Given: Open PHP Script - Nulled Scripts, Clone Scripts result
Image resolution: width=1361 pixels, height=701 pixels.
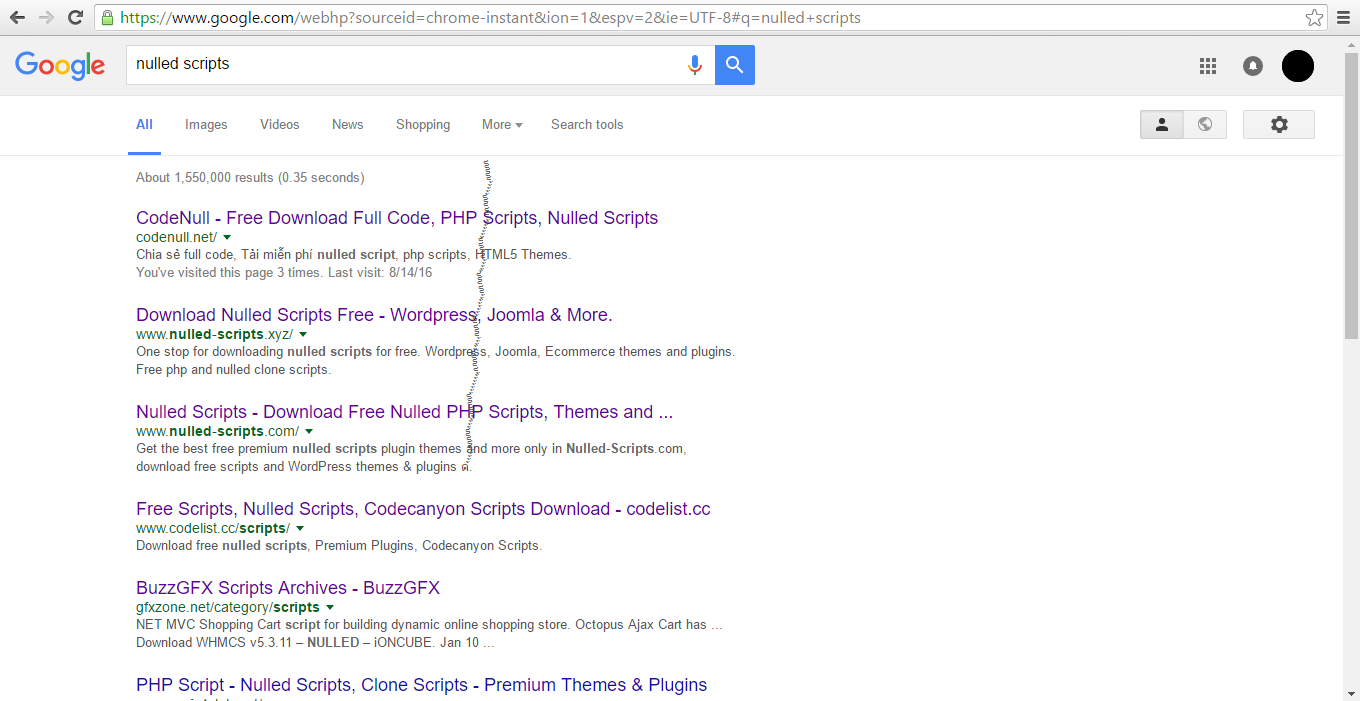Looking at the screenshot, I should (x=421, y=685).
